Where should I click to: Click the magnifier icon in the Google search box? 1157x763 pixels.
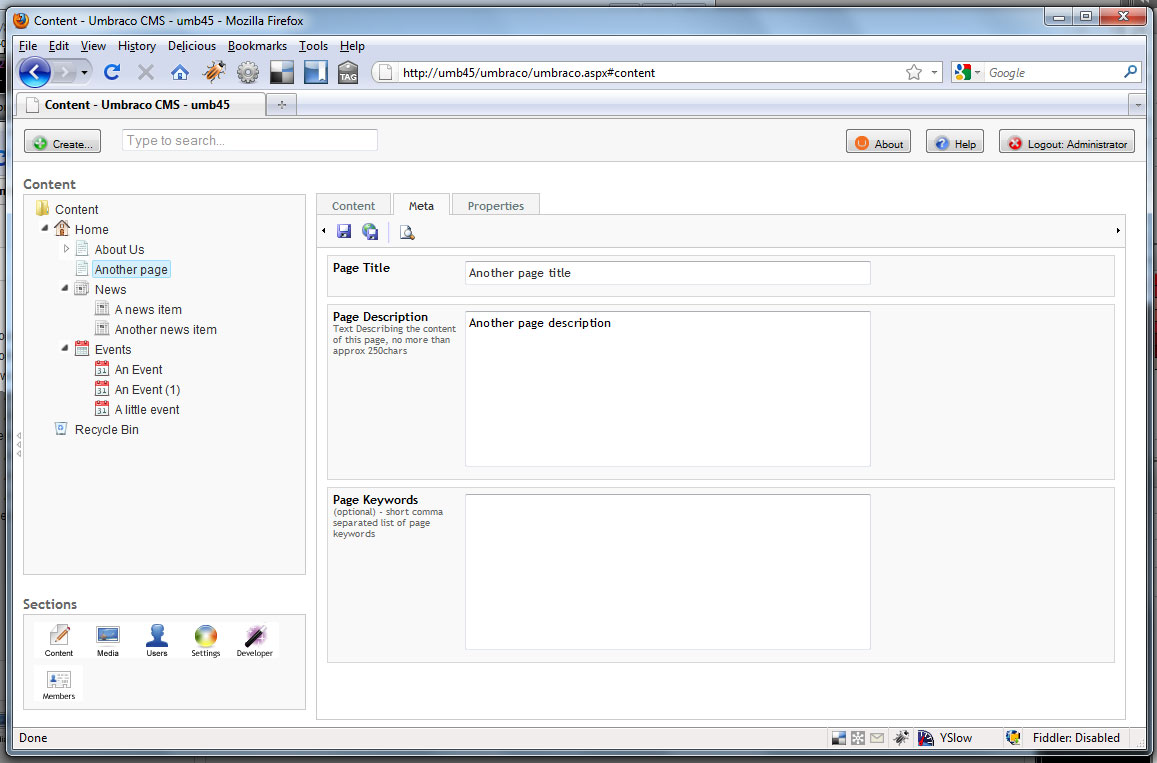(x=1130, y=72)
